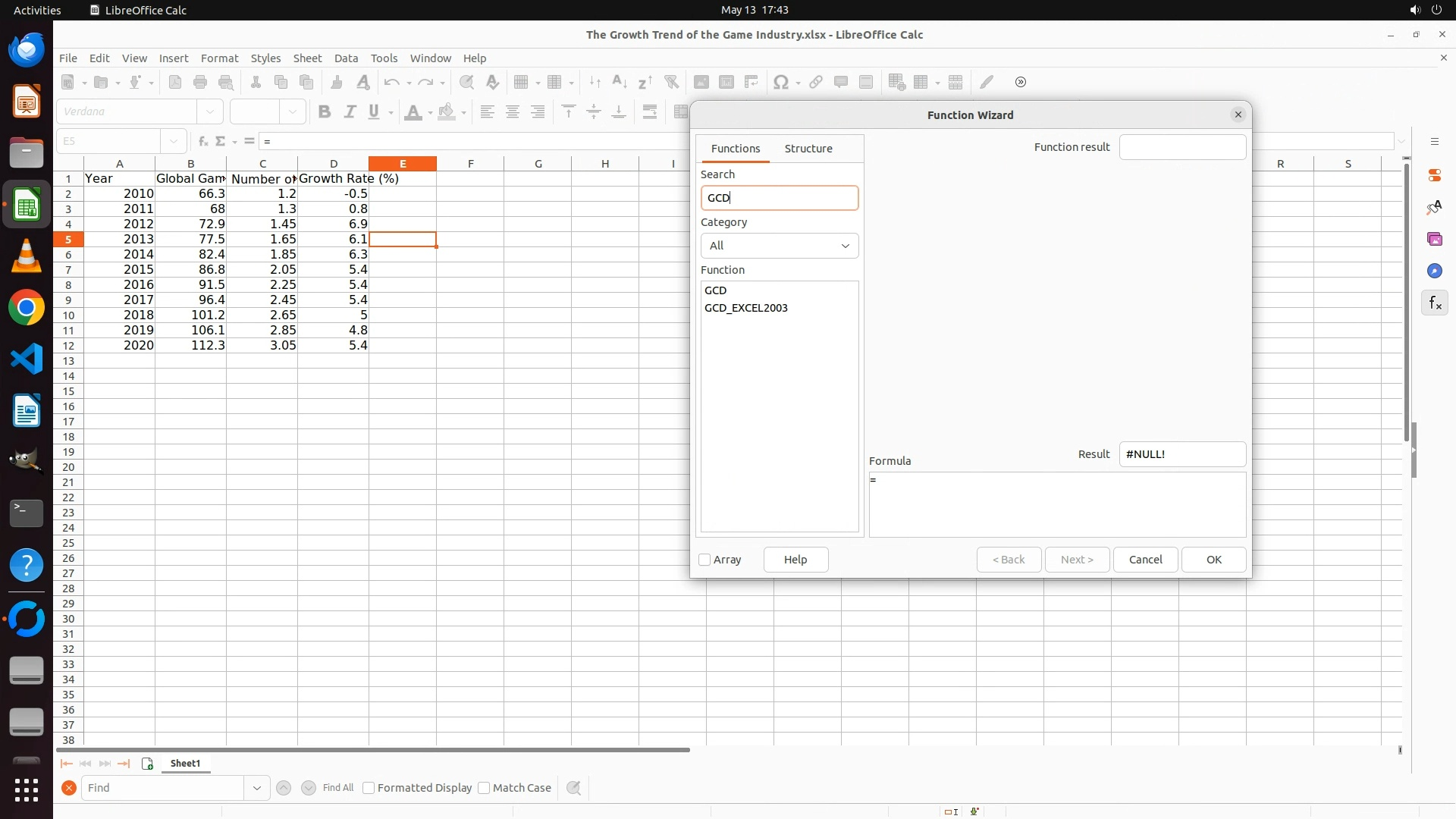Click the font color swatch icon
The height and width of the screenshot is (819, 1456).
coord(413,112)
